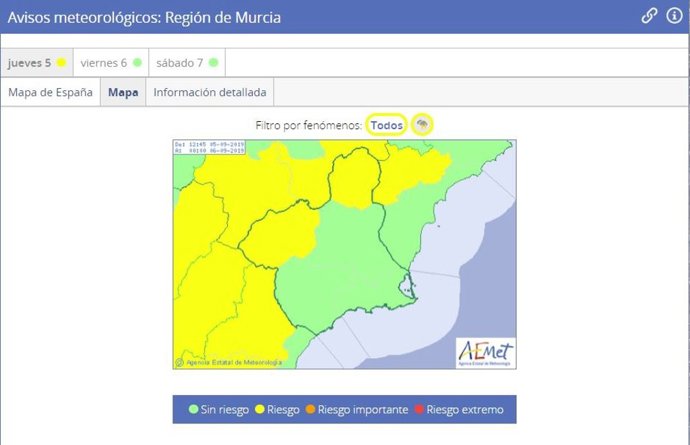Click the Agencia Estatal de Meteorología copyright text
Screen dimensions: 690x445
point(229,363)
